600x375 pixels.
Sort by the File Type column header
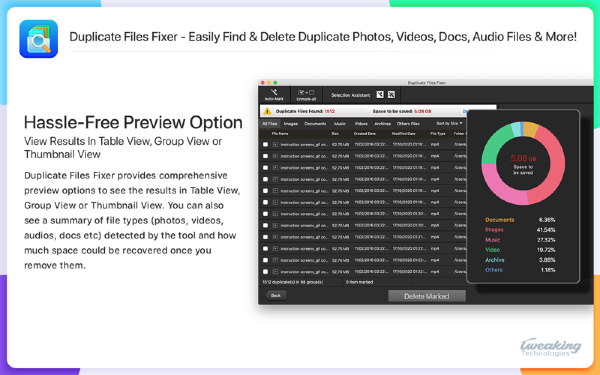(438, 134)
